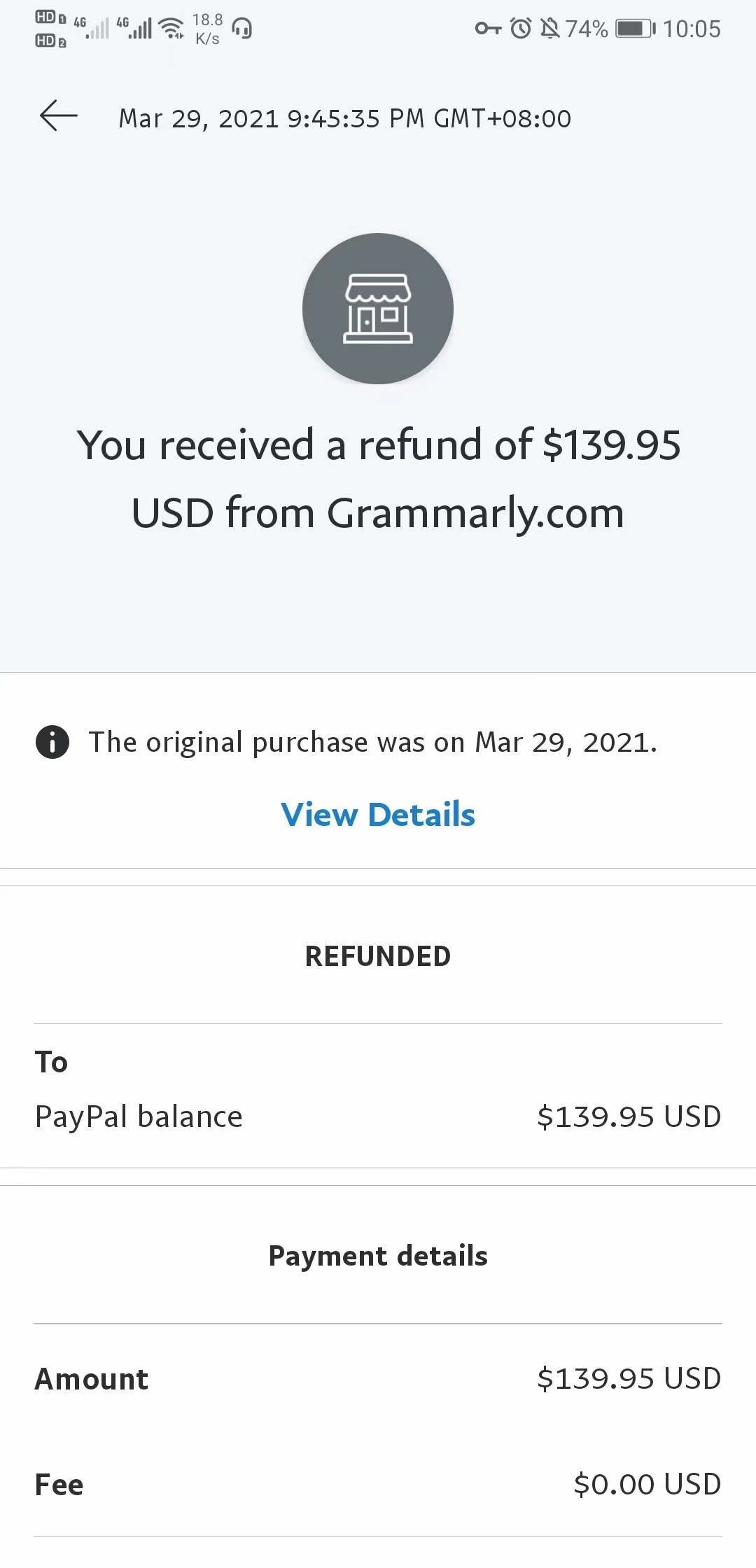
Task: Tap the muted bell notification icon
Action: coord(551,29)
